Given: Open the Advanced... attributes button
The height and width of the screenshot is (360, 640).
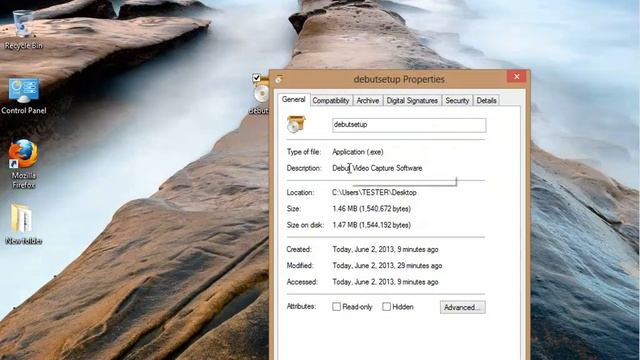Looking at the screenshot, I should tap(462, 307).
